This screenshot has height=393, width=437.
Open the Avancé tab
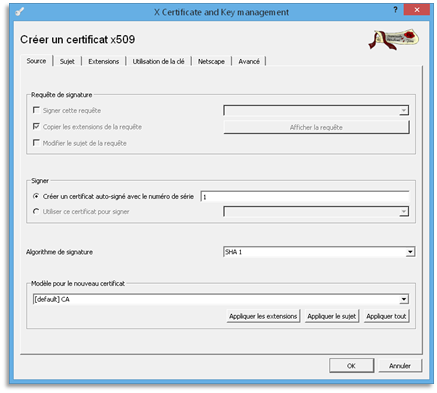pyautogui.click(x=249, y=61)
